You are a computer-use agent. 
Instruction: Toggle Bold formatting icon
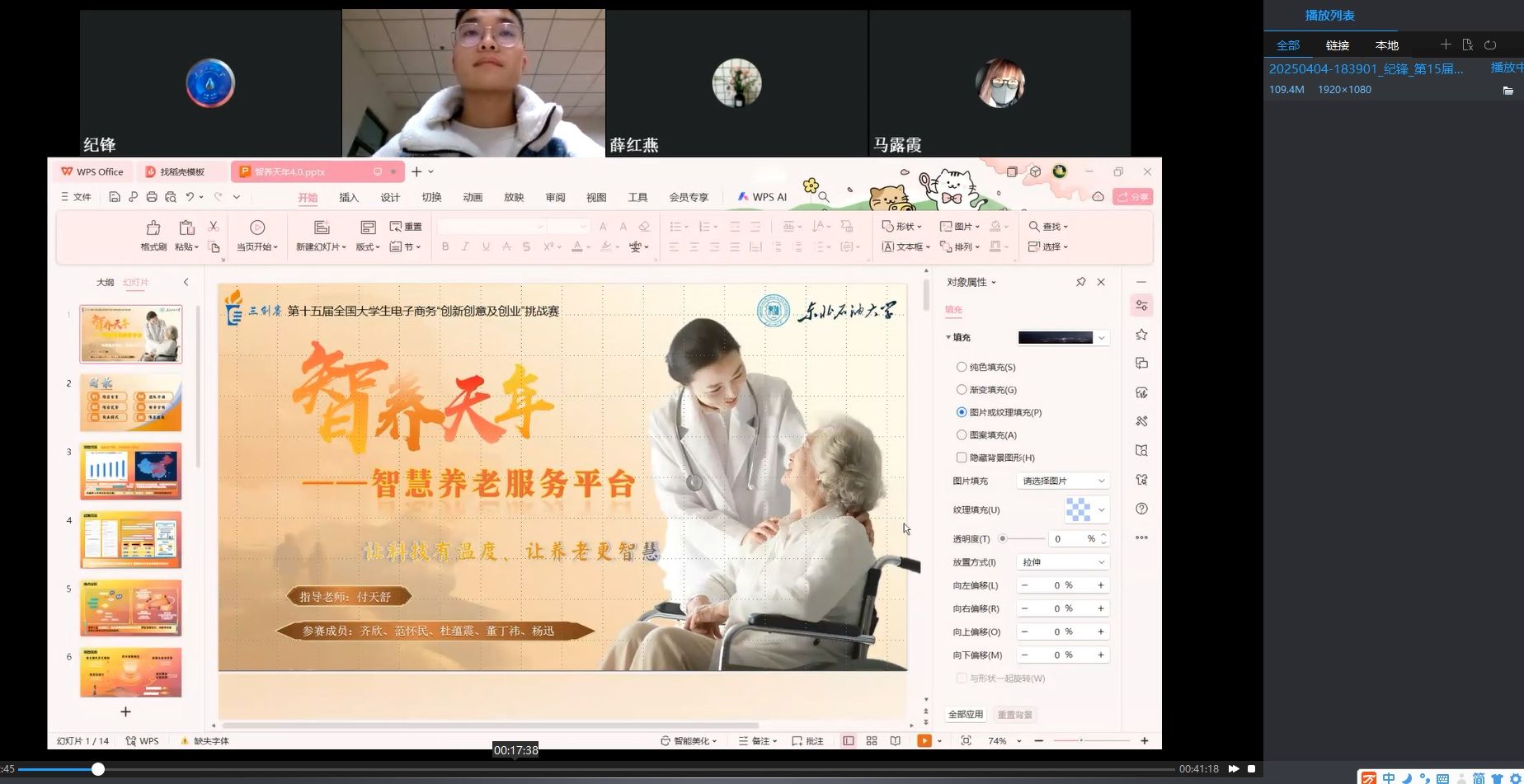[x=445, y=246]
